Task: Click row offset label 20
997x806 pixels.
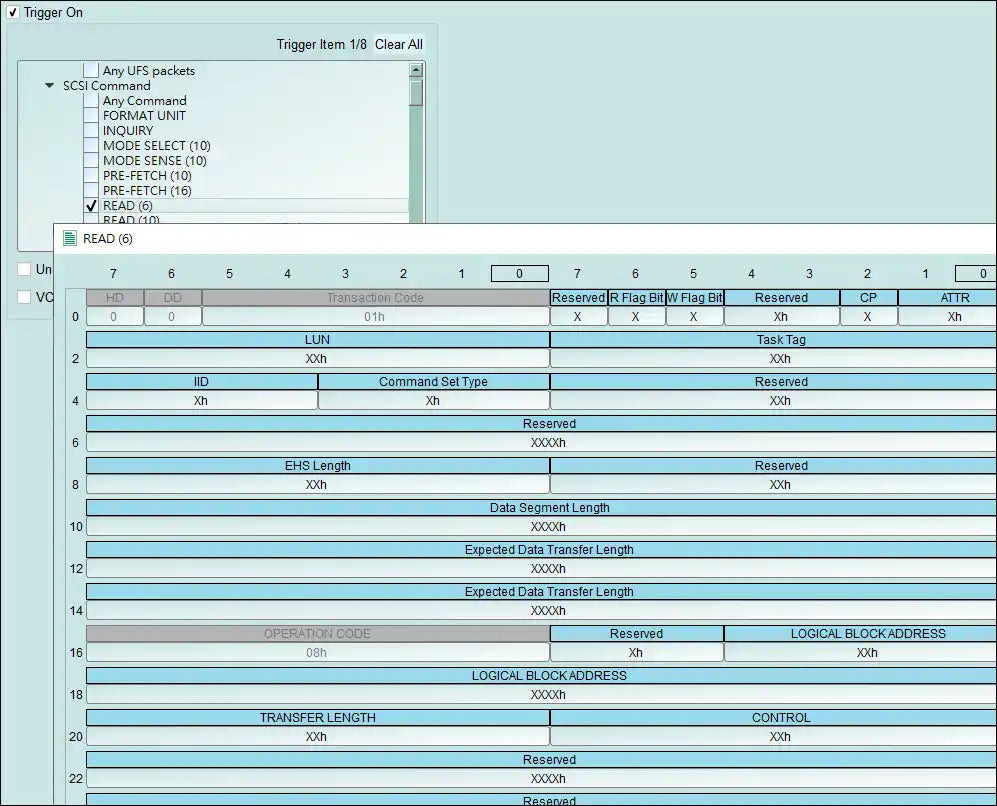Action: pyautogui.click(x=76, y=736)
